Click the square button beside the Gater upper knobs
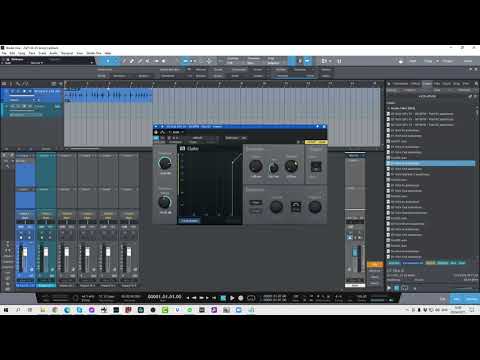The image size is (480, 360). [x=316, y=166]
